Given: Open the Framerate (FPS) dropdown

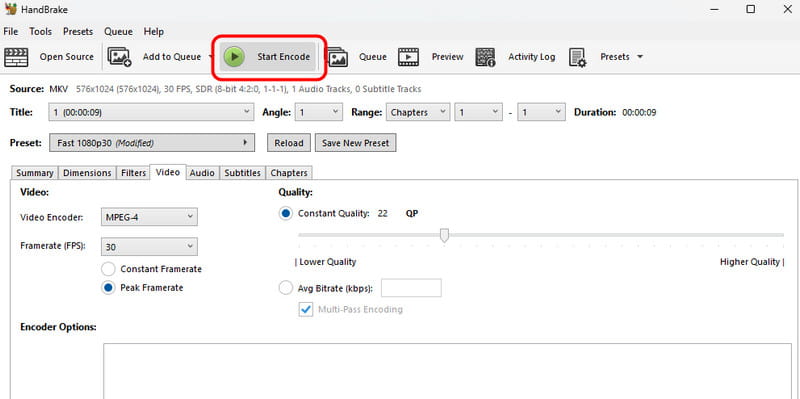Looking at the screenshot, I should click(x=149, y=247).
